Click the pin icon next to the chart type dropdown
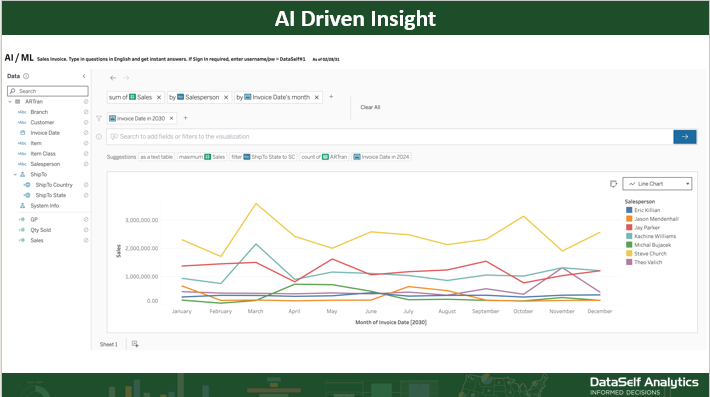Viewport: 710px width, 397px height. tap(613, 184)
